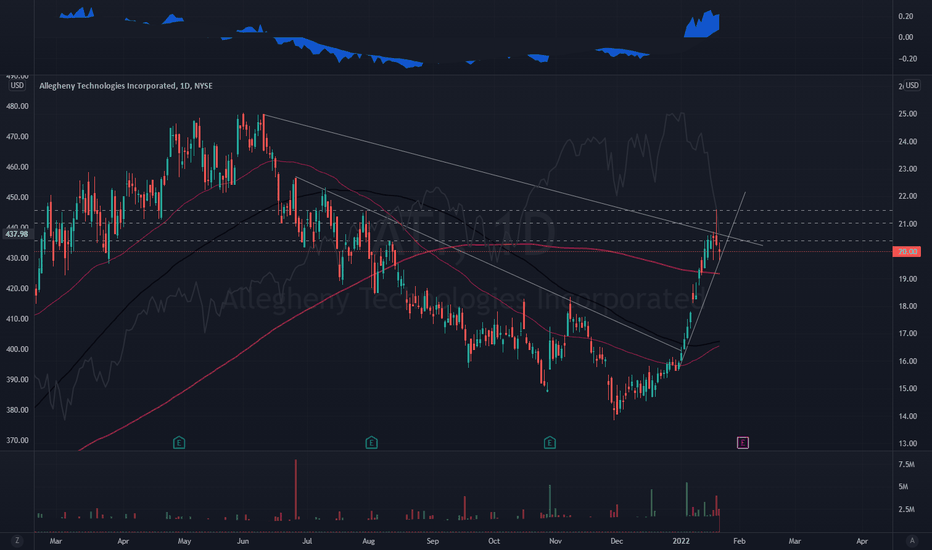Viewport: 932px width, 550px height.
Task: Click the 13.00 label on the right price scale
Action: [x=907, y=444]
